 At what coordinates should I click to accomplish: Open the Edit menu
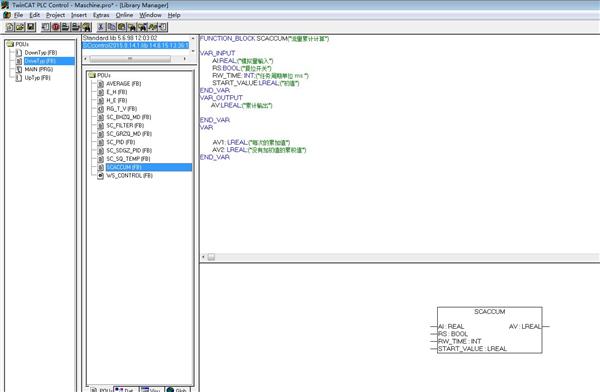point(35,15)
